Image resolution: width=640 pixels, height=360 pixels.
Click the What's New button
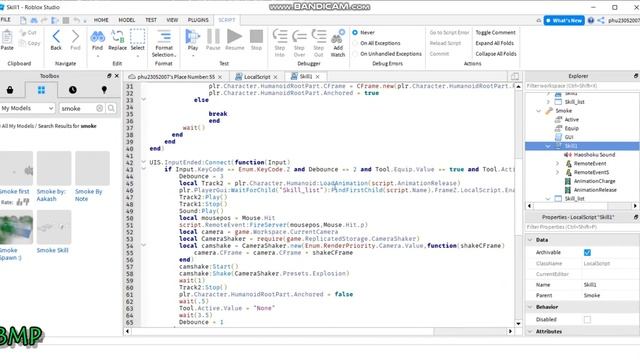564,20
